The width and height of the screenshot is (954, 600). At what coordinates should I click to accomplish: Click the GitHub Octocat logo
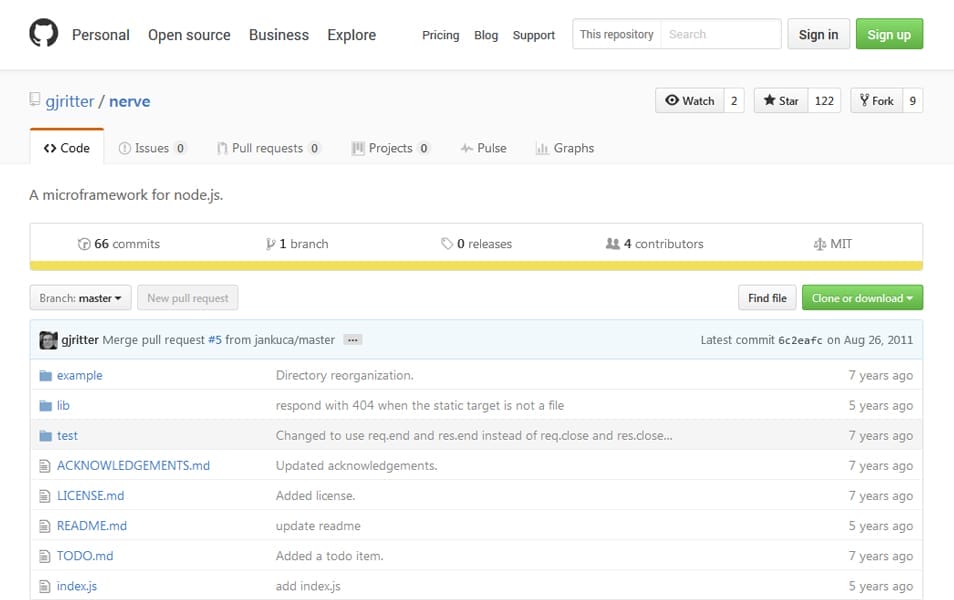tap(44, 34)
